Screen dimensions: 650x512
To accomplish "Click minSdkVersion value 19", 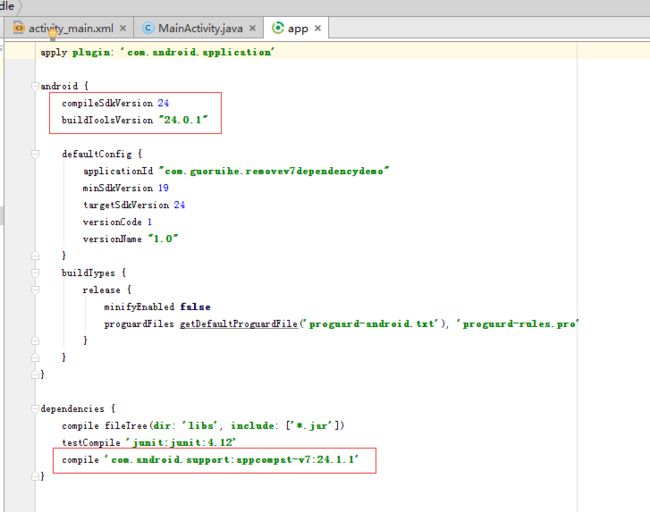I will click(163, 188).
